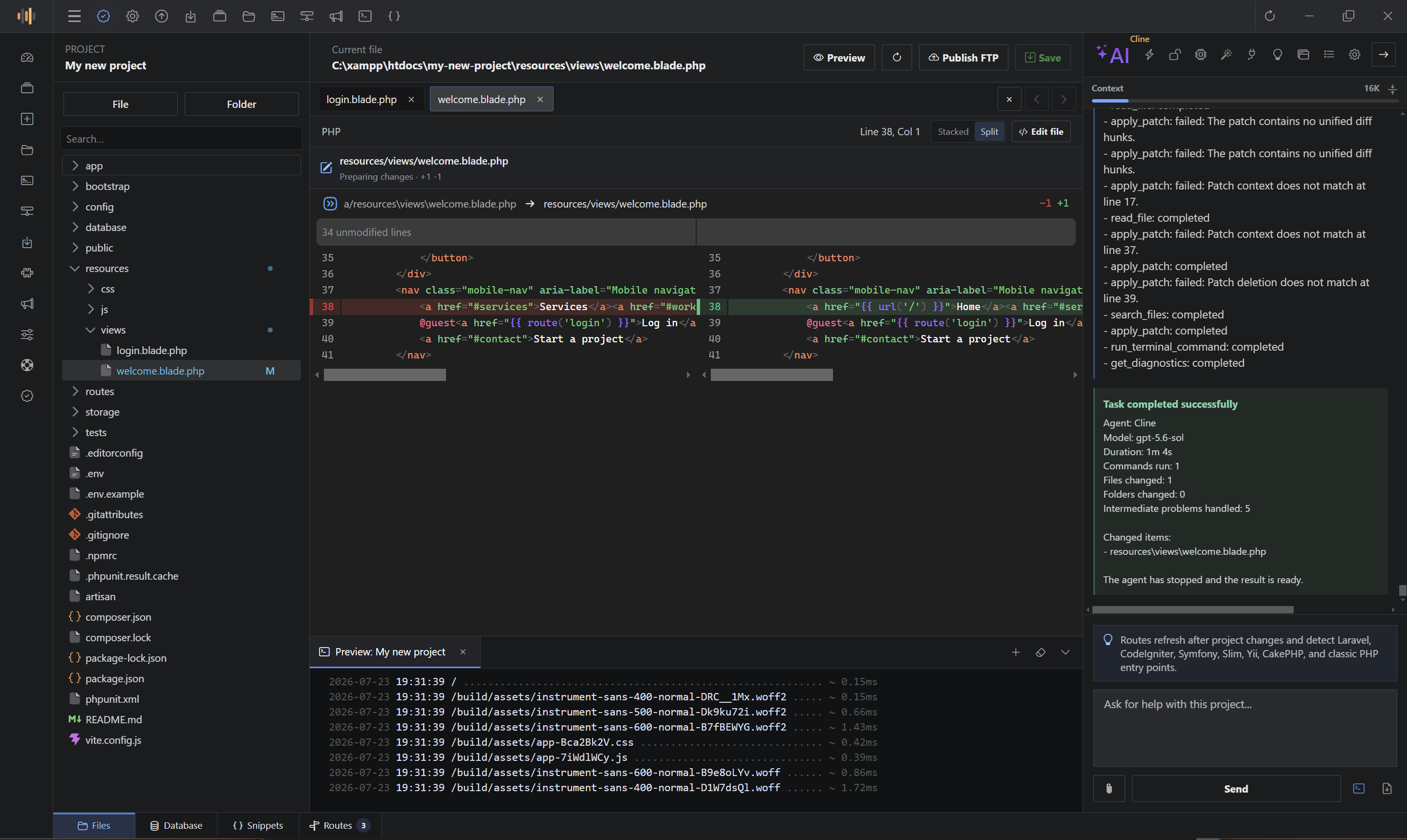This screenshot has height=840, width=1407.
Task: Click the puzzle-piece extensions sidebar icon
Action: coord(26,273)
